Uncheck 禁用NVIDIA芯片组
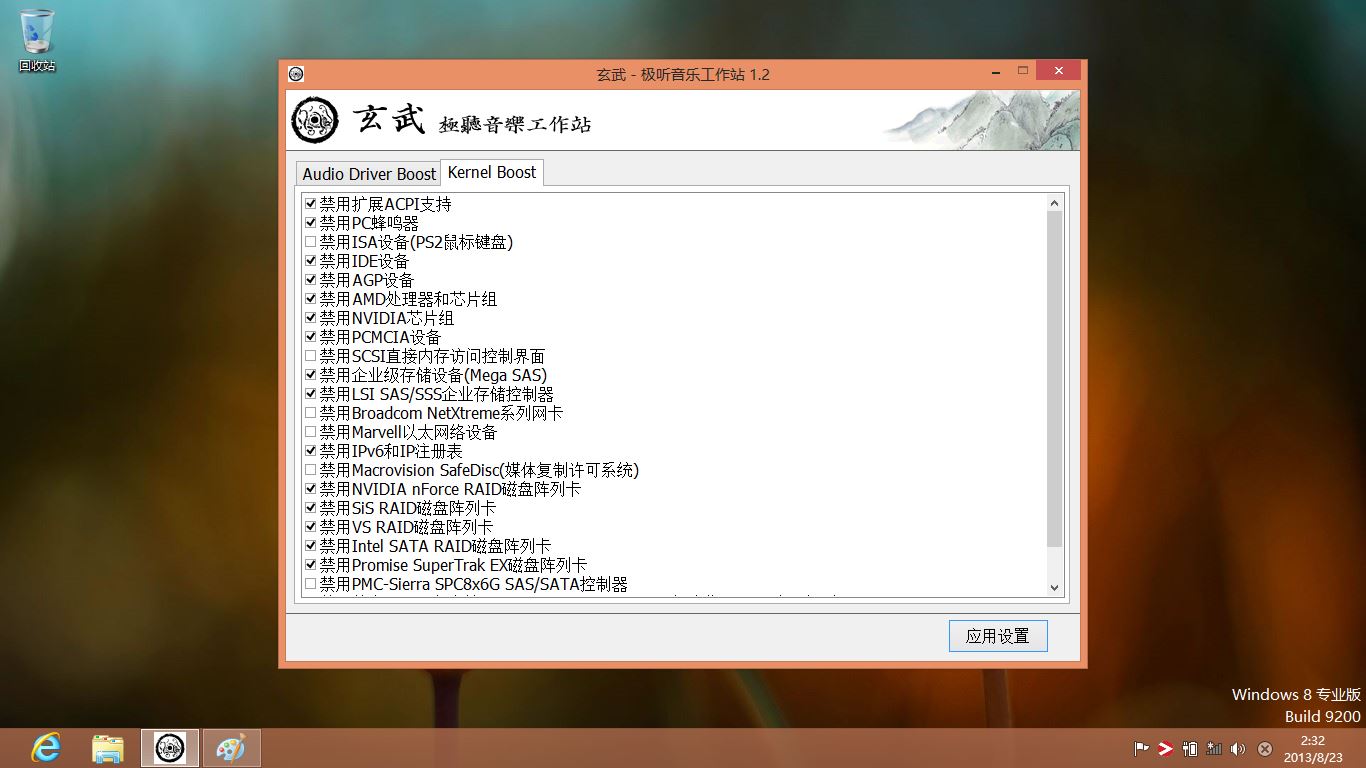This screenshot has height=768, width=1366. pyautogui.click(x=311, y=318)
